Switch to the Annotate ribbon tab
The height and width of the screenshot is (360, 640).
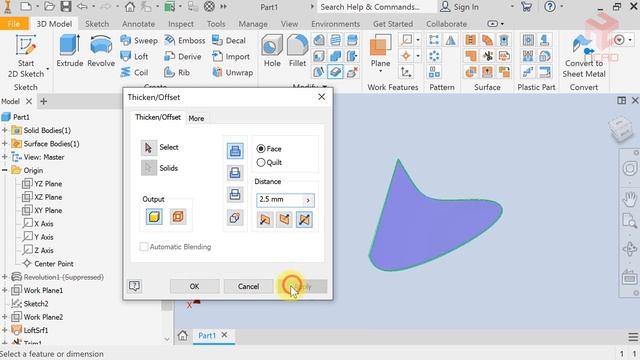[x=138, y=24]
